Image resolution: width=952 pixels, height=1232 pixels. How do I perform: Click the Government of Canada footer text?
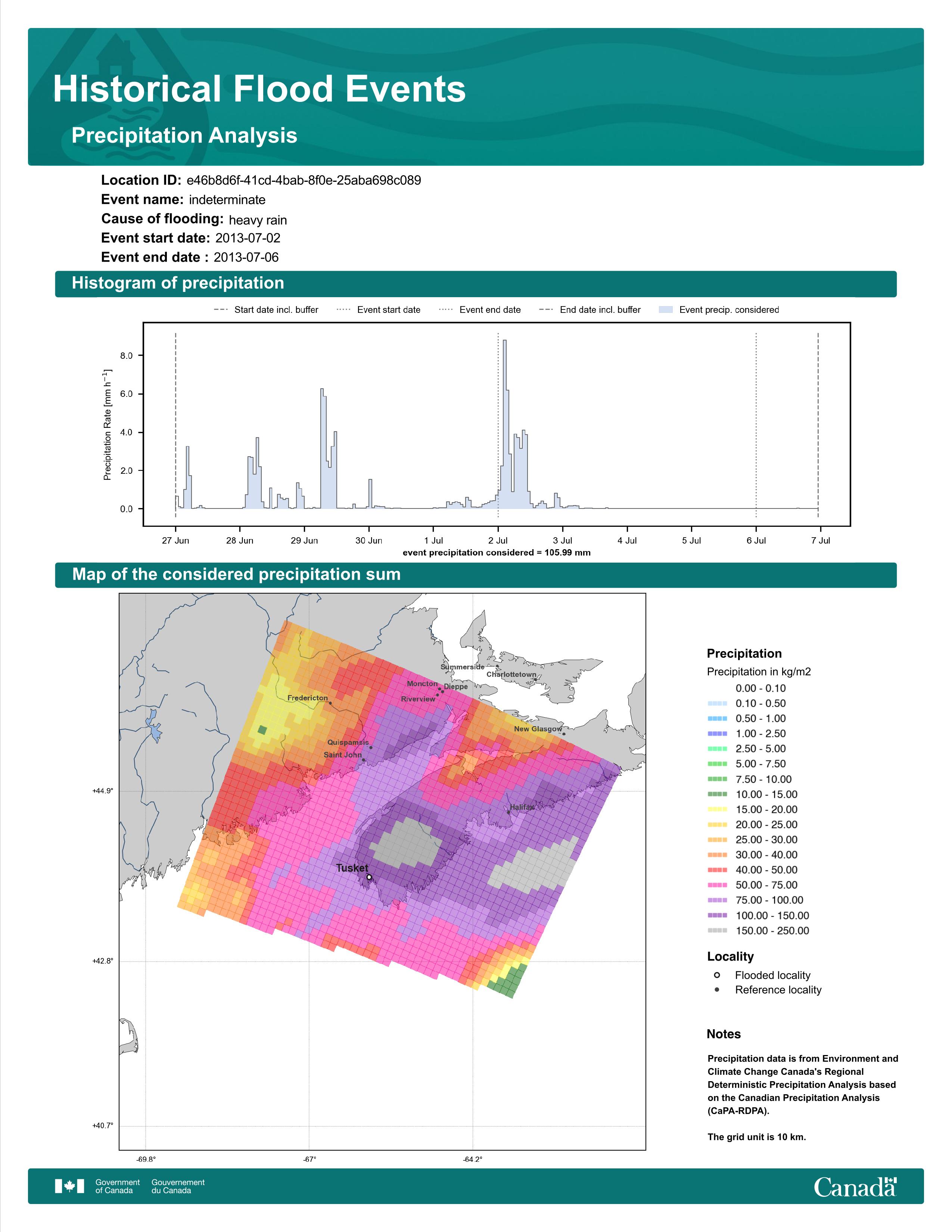(x=117, y=1186)
